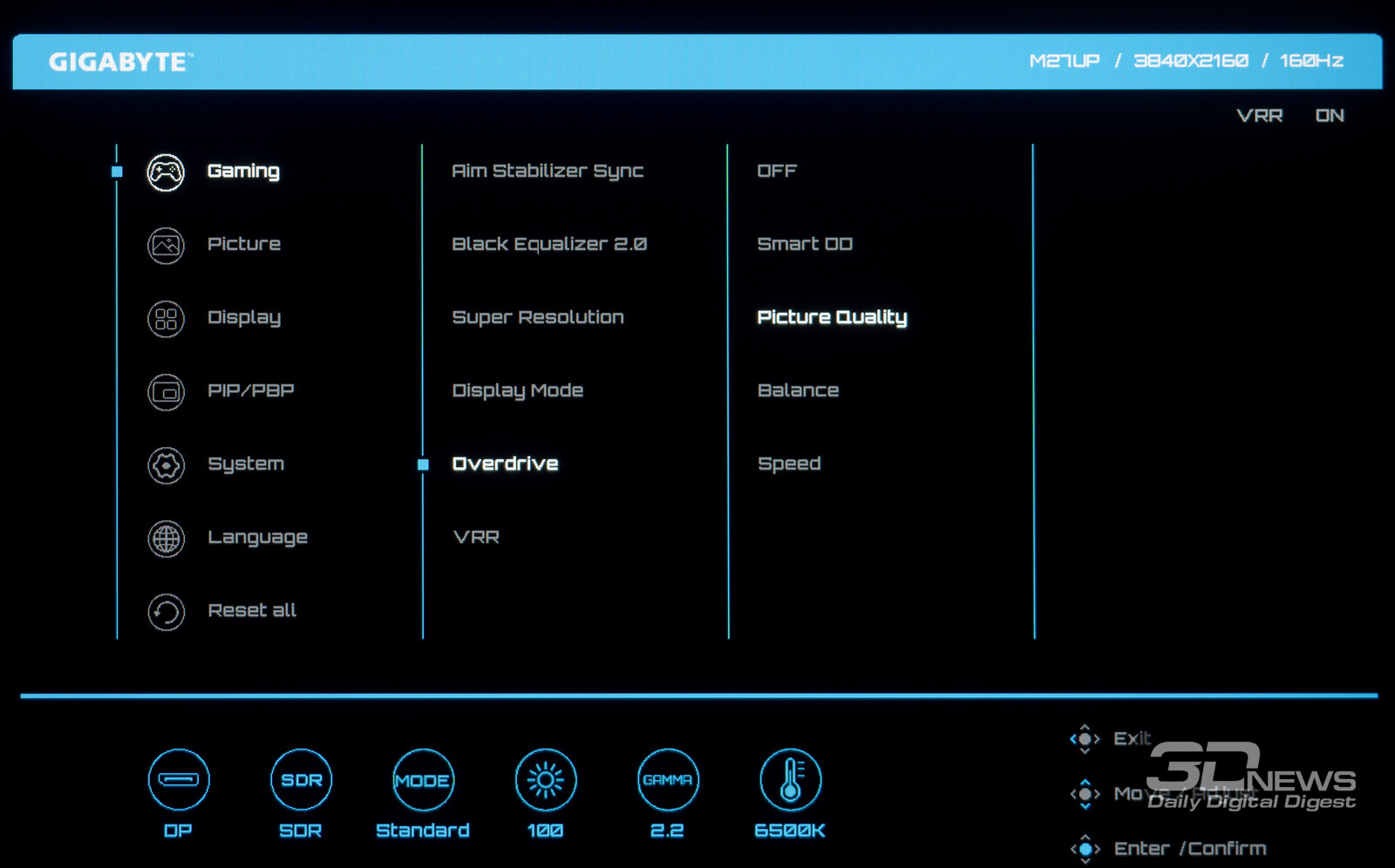Screen dimensions: 1395x868
Task: Open the Black Equalizer 2.0 setting
Action: [549, 244]
